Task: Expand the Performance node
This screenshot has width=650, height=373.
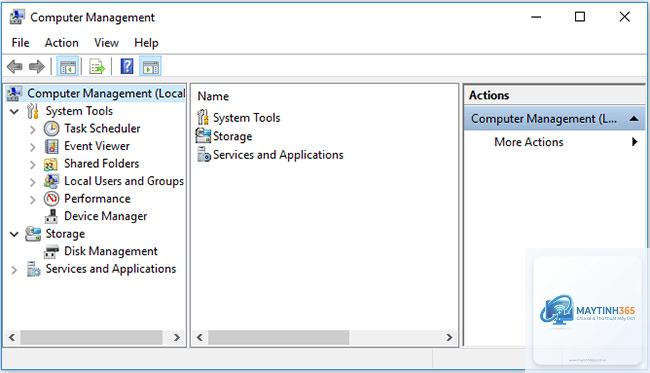Action: pyautogui.click(x=33, y=200)
